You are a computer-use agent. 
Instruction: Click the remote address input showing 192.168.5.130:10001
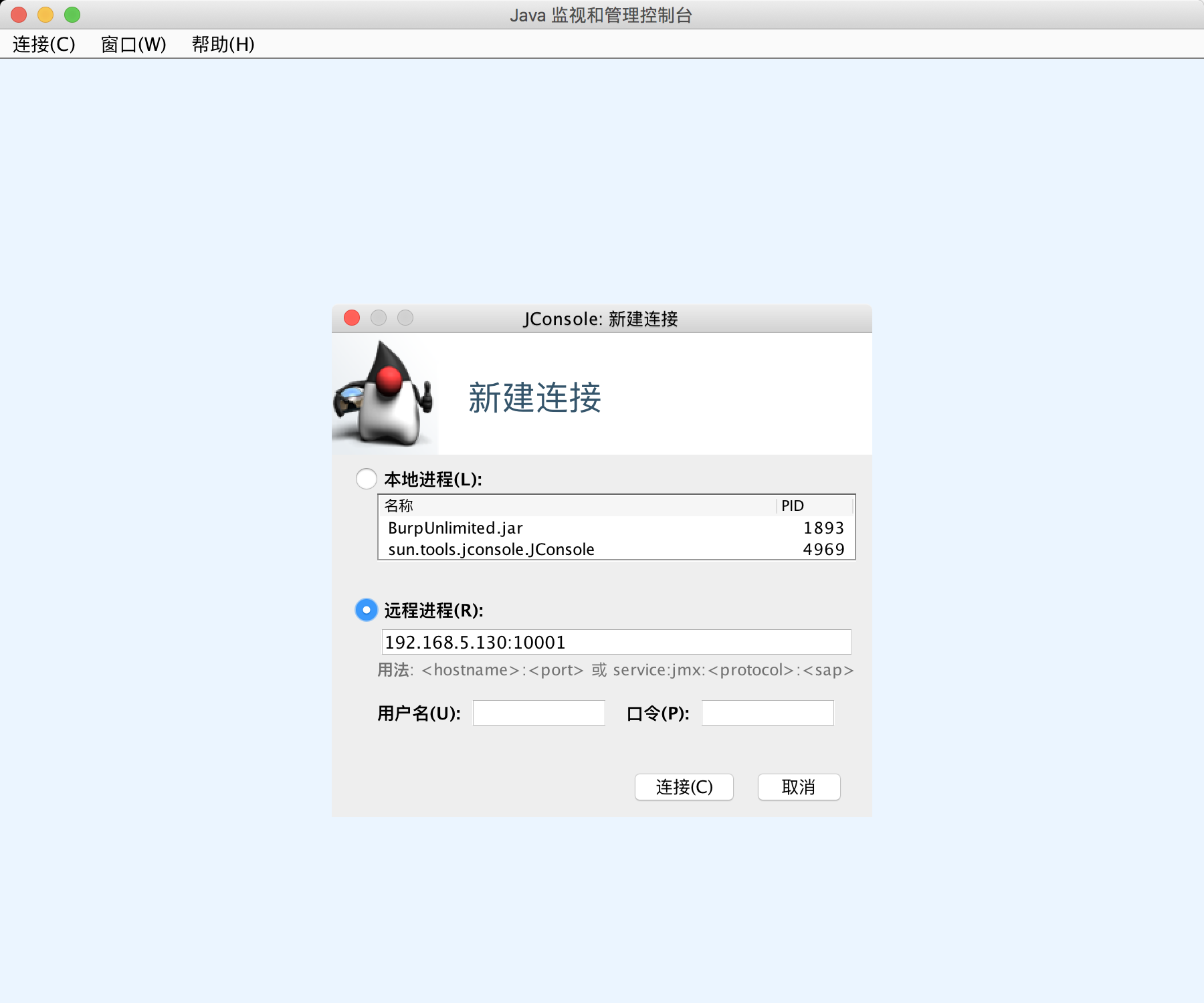click(615, 642)
